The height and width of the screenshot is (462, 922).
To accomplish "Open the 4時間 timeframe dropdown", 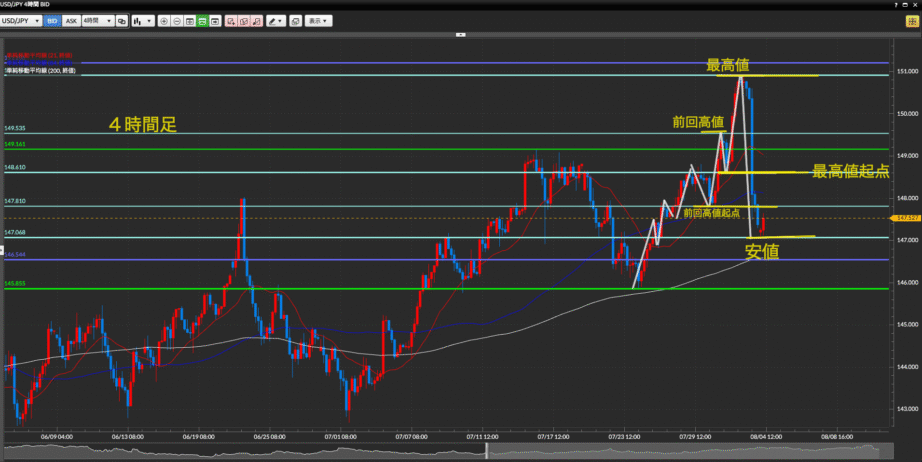I will click(98, 21).
